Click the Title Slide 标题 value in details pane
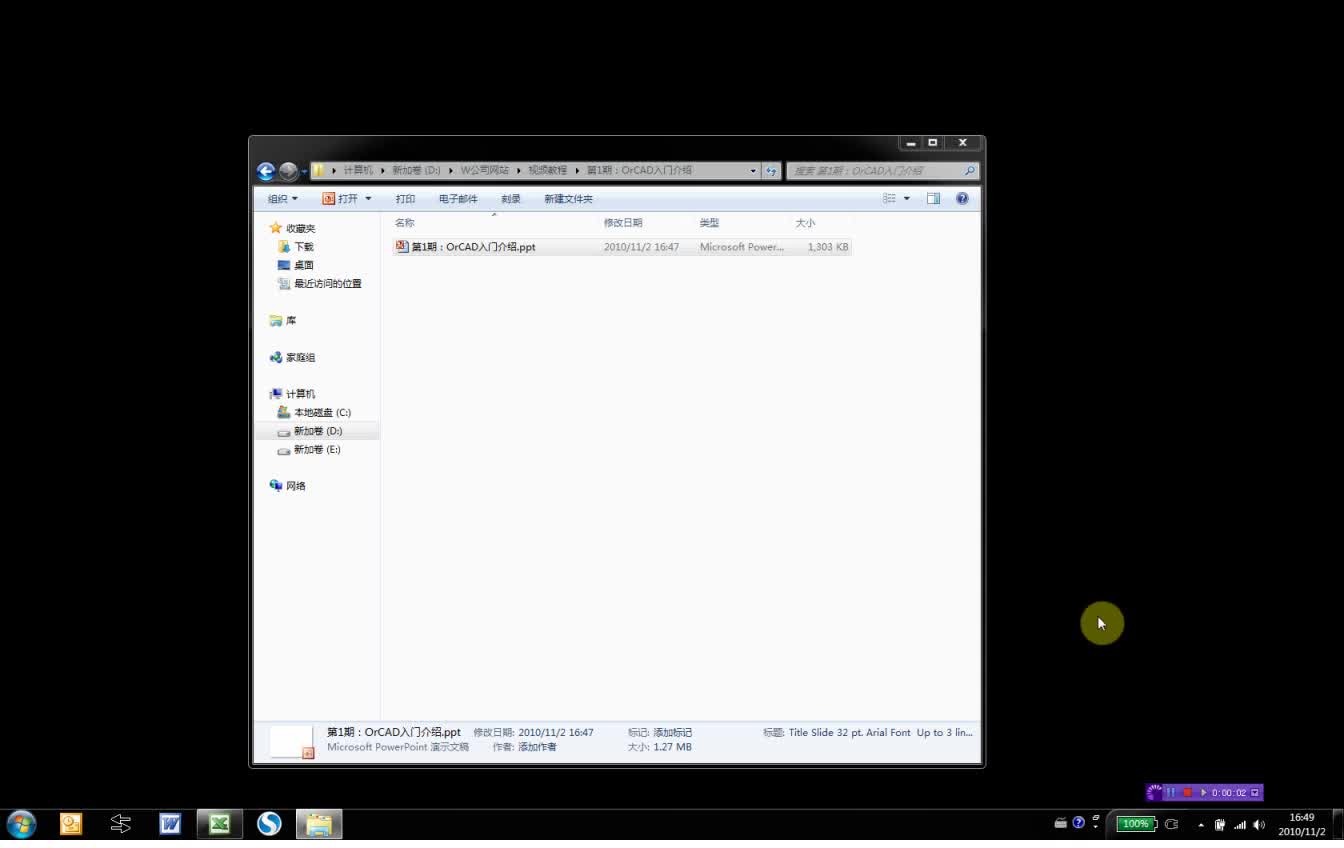The image size is (1344, 848). tap(880, 733)
